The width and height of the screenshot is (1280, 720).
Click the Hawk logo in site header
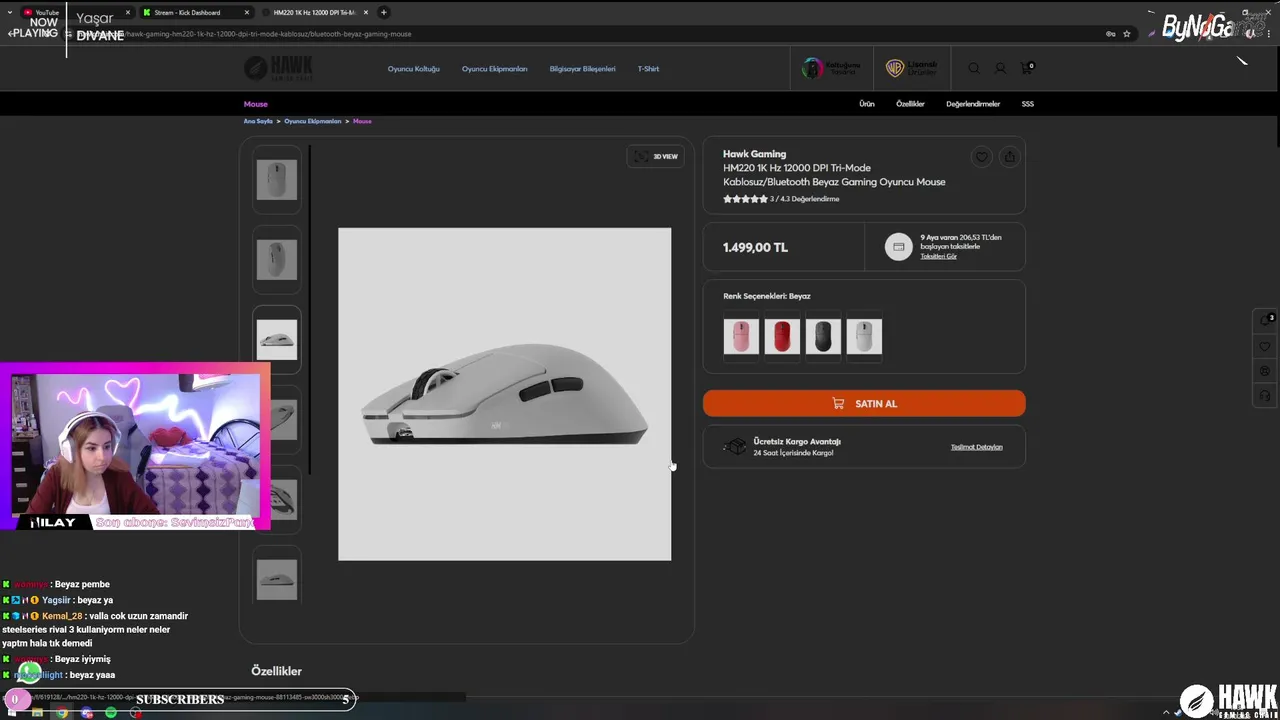click(x=278, y=68)
